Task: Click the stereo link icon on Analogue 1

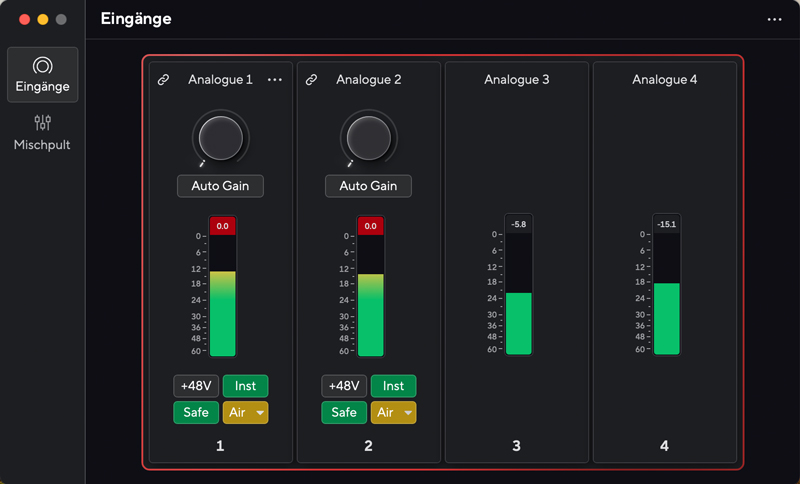Action: tap(163, 80)
